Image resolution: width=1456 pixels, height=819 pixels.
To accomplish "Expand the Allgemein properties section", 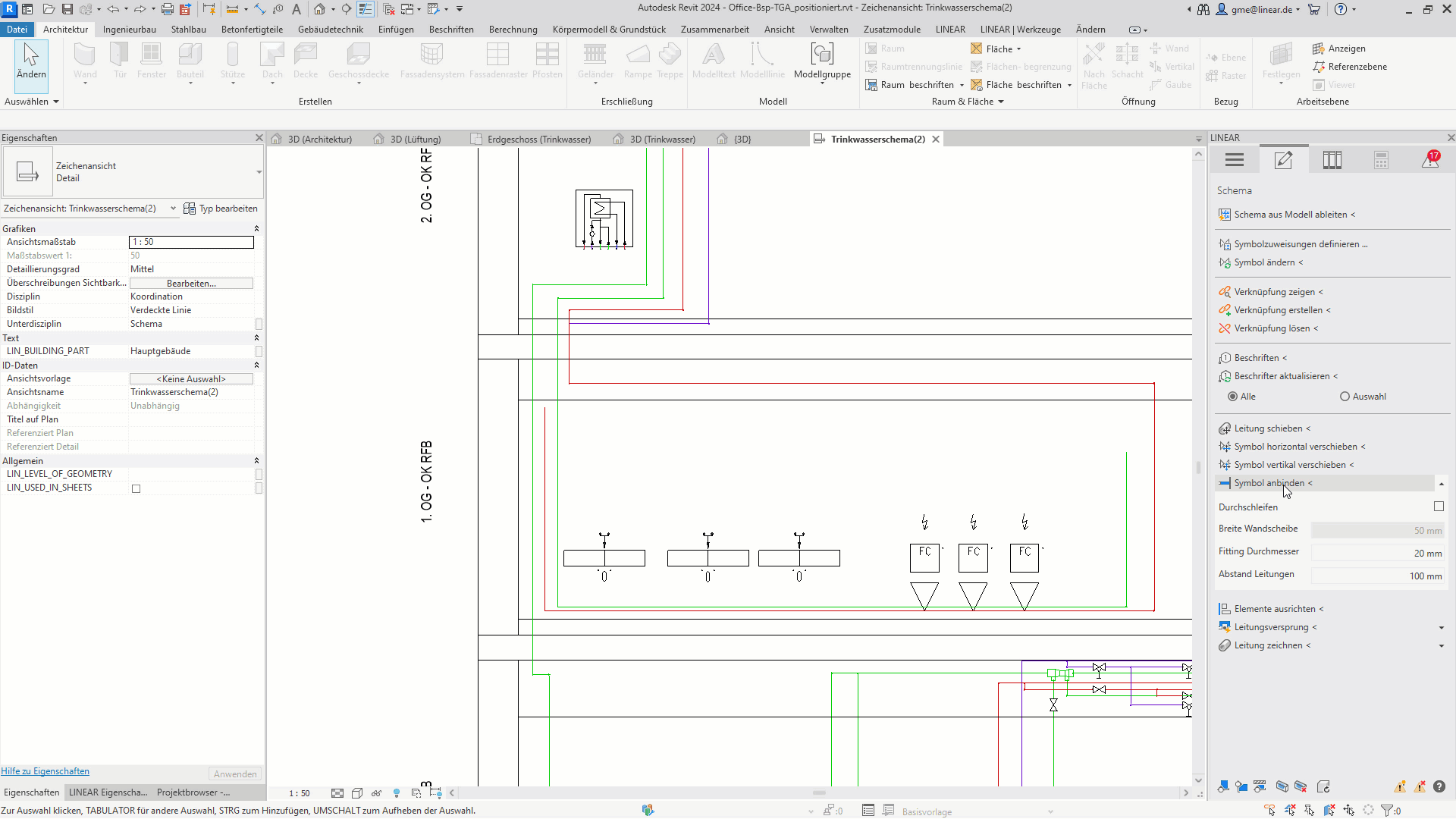I will click(256, 460).
